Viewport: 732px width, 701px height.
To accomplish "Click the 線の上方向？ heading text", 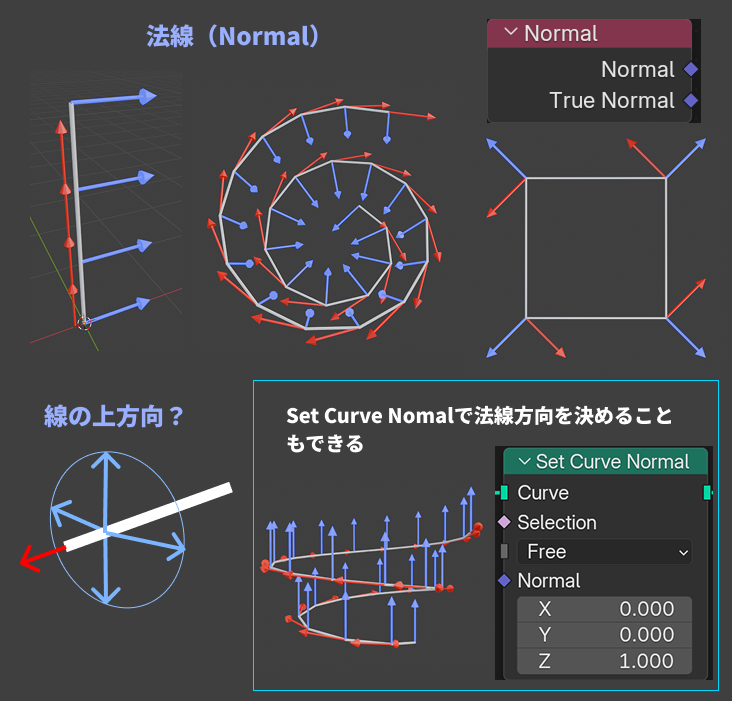I will (114, 415).
